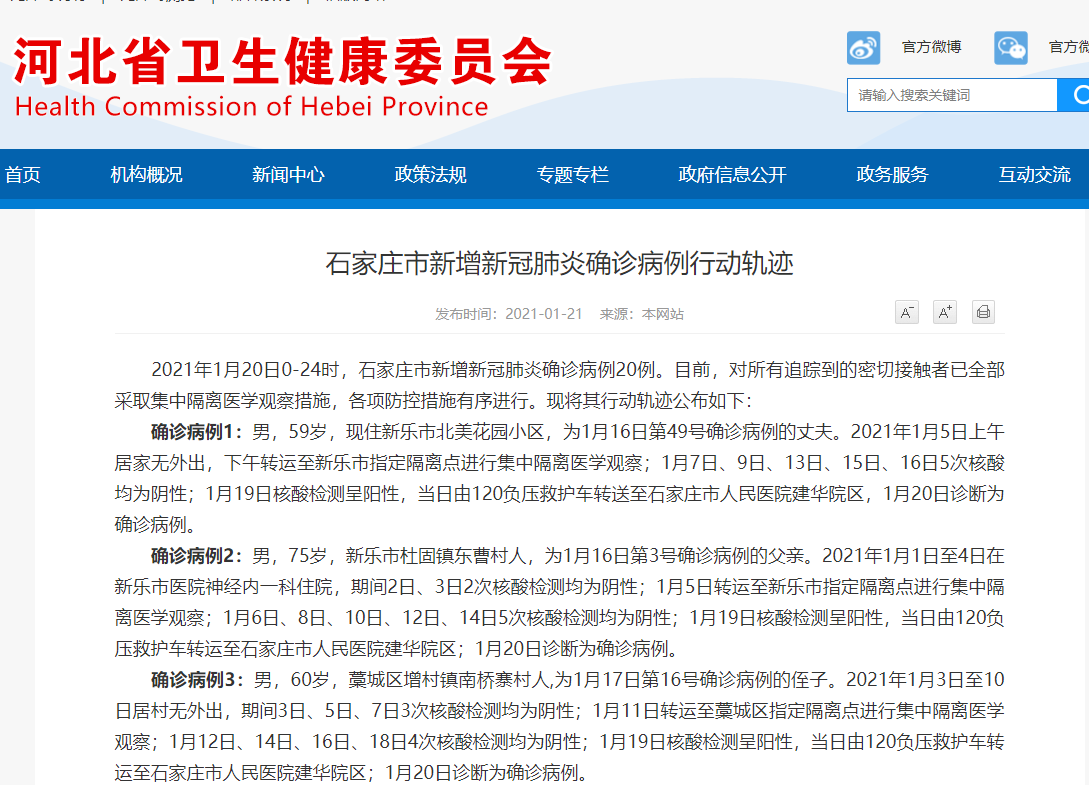Open 新闻中心 navigation item

[288, 174]
